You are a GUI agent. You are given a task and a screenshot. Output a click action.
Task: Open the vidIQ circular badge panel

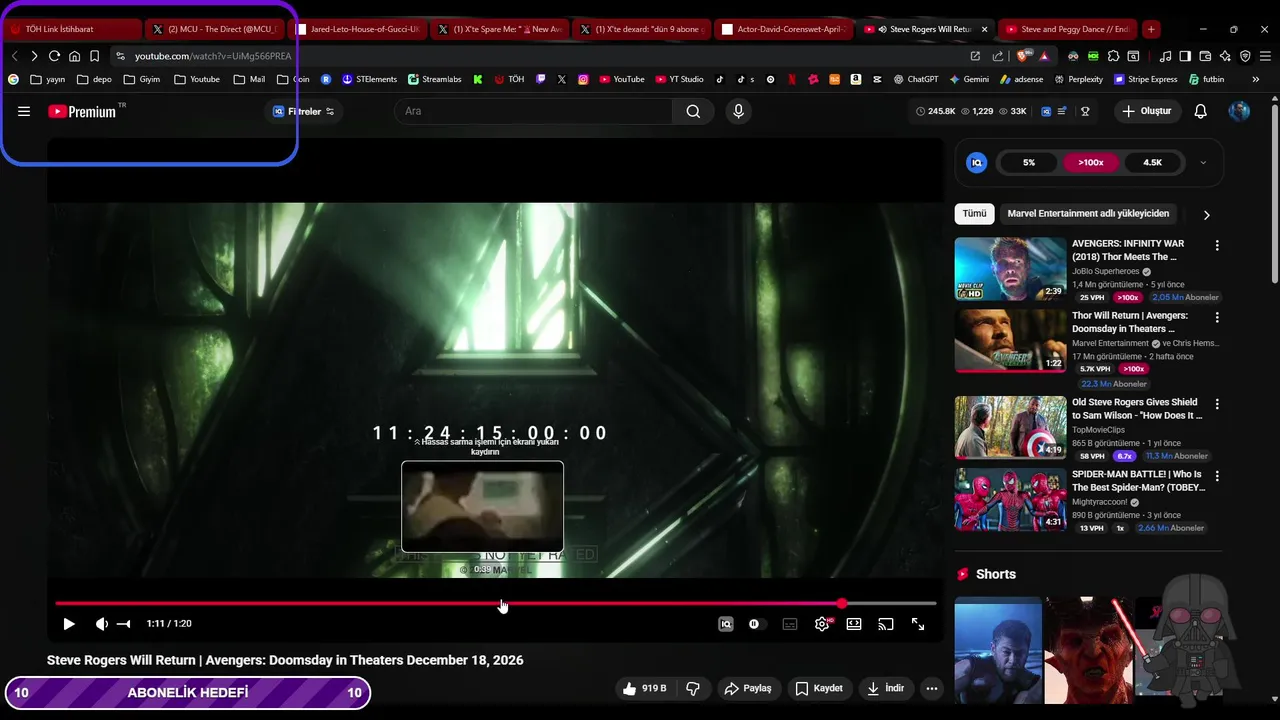coord(977,162)
